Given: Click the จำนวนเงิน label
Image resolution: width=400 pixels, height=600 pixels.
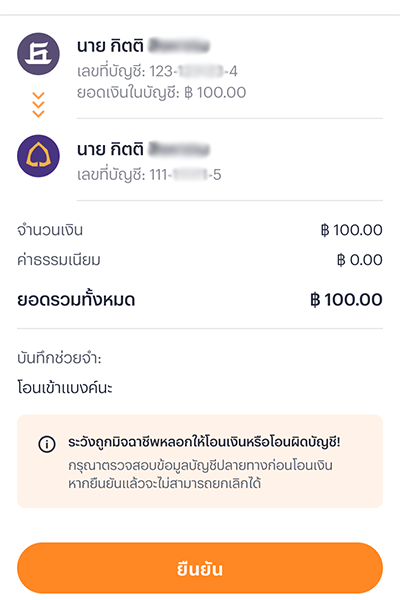Looking at the screenshot, I should (50, 230).
